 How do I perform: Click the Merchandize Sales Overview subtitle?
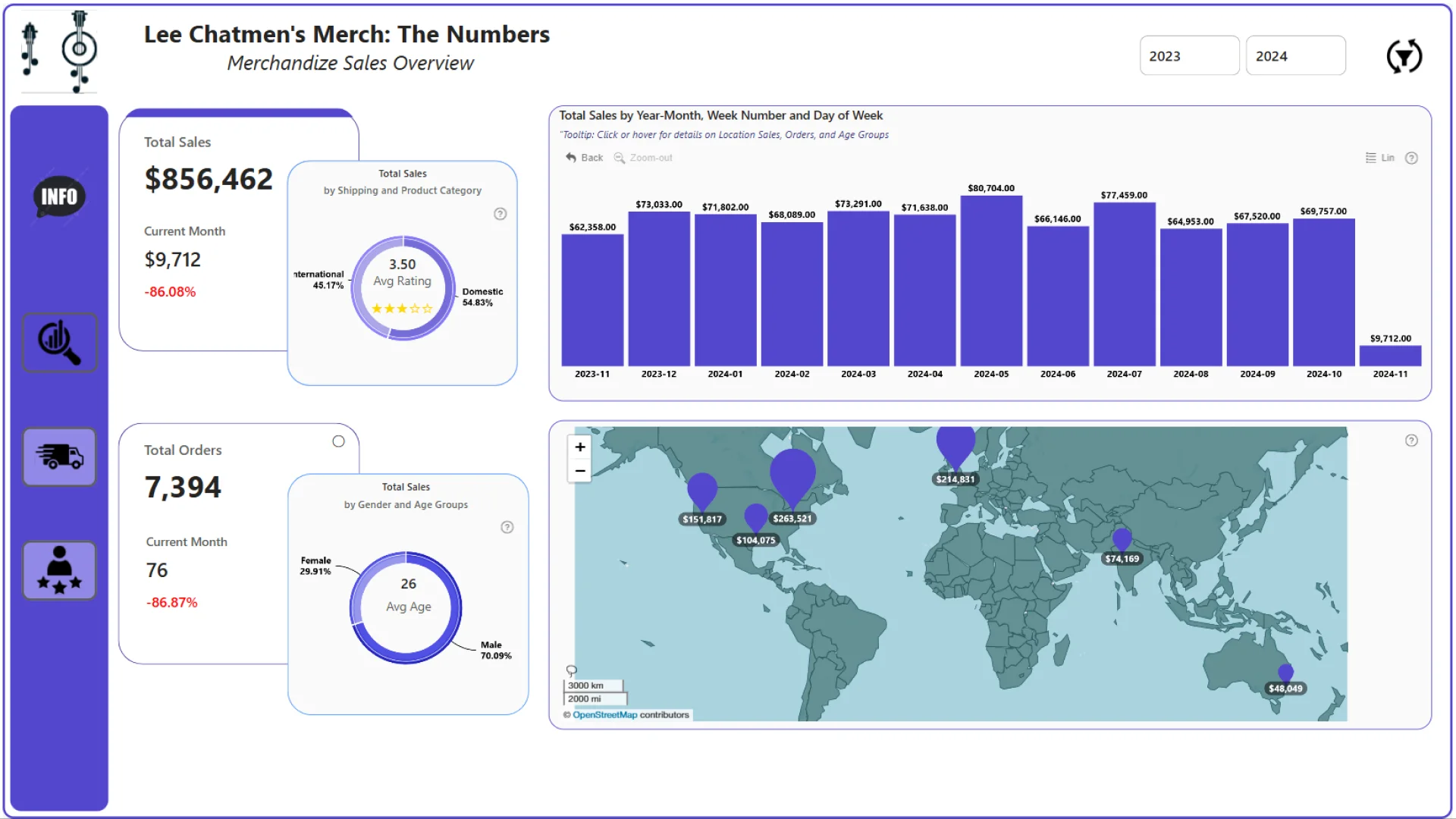click(350, 63)
